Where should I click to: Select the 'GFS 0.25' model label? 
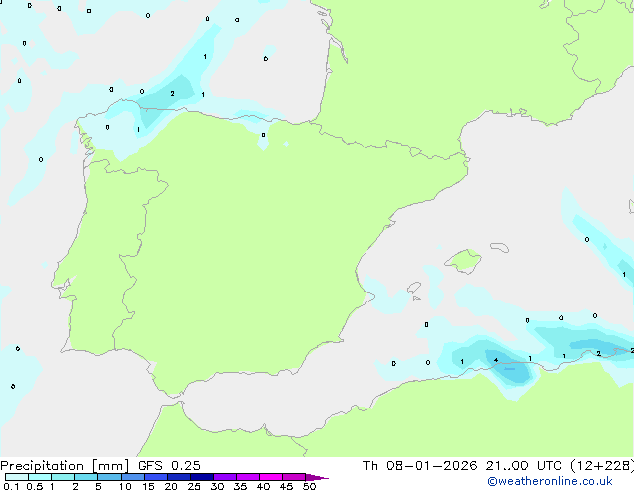(169, 466)
